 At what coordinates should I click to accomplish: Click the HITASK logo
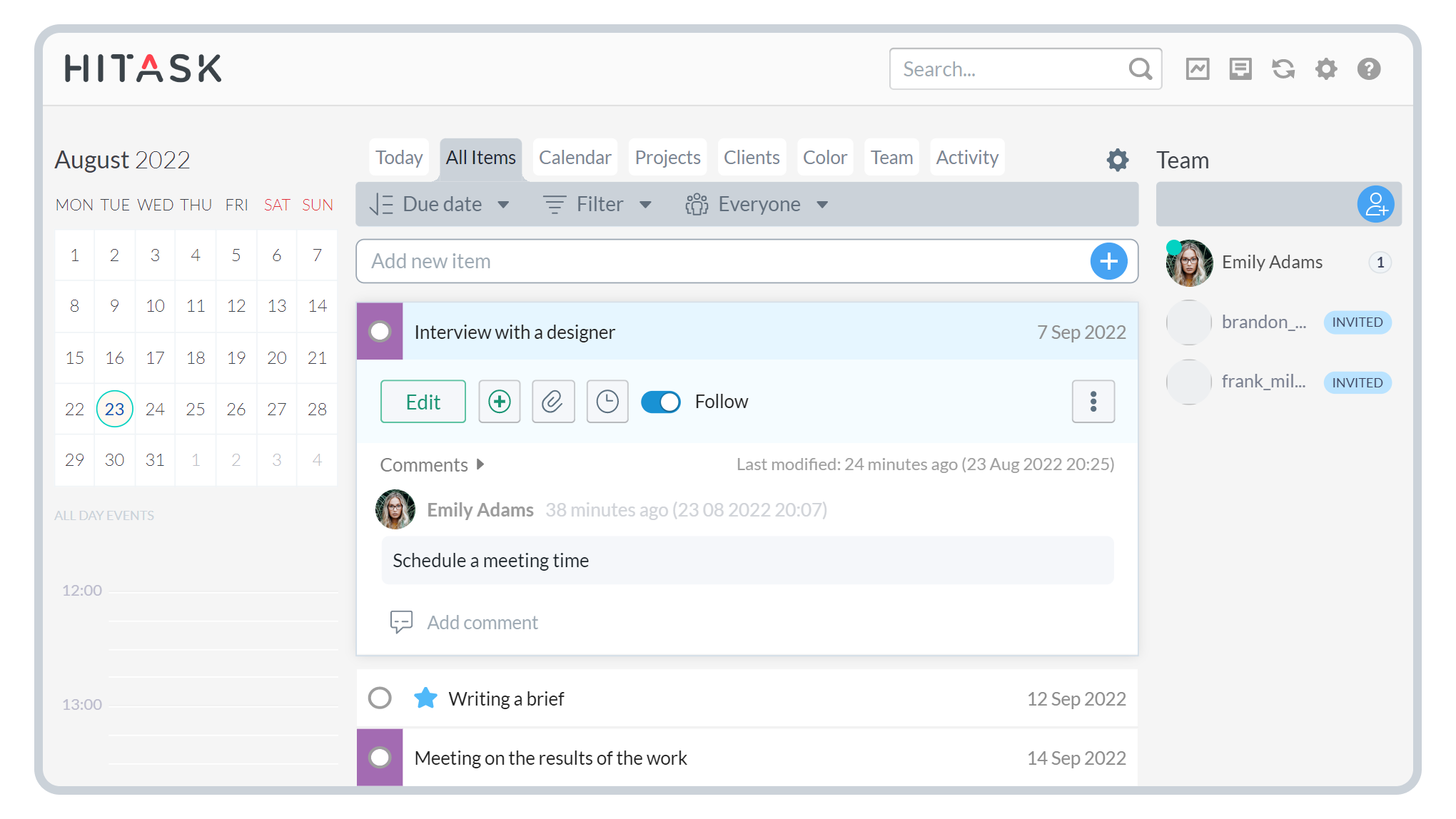pyautogui.click(x=143, y=68)
